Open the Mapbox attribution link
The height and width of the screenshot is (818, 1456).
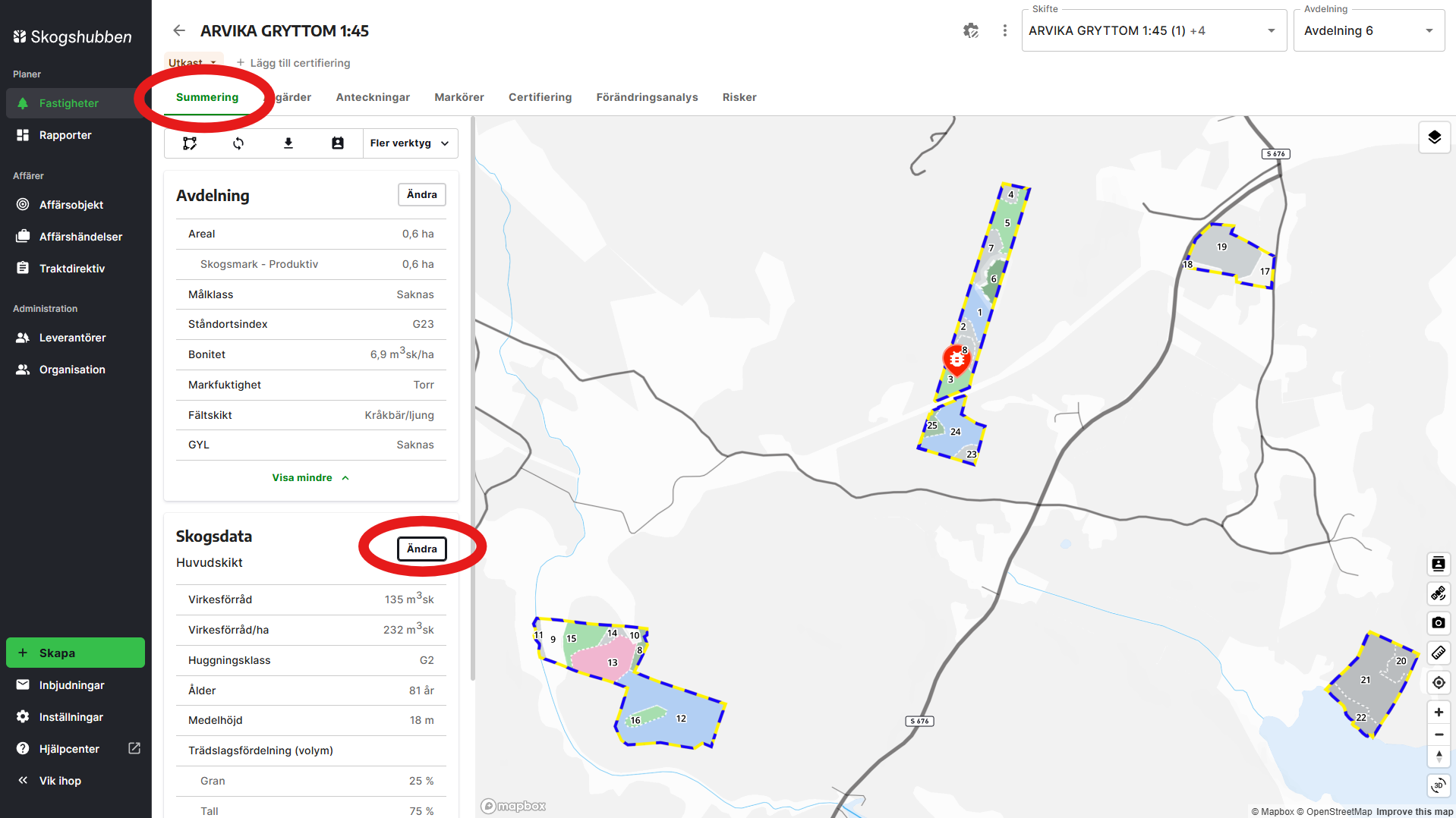pos(1272,812)
